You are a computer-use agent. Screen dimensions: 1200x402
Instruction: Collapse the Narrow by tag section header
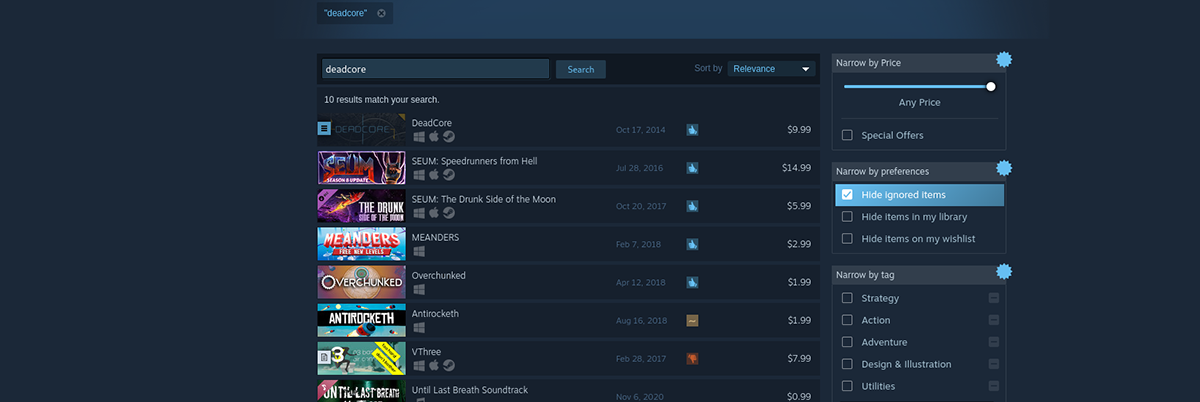coord(918,275)
